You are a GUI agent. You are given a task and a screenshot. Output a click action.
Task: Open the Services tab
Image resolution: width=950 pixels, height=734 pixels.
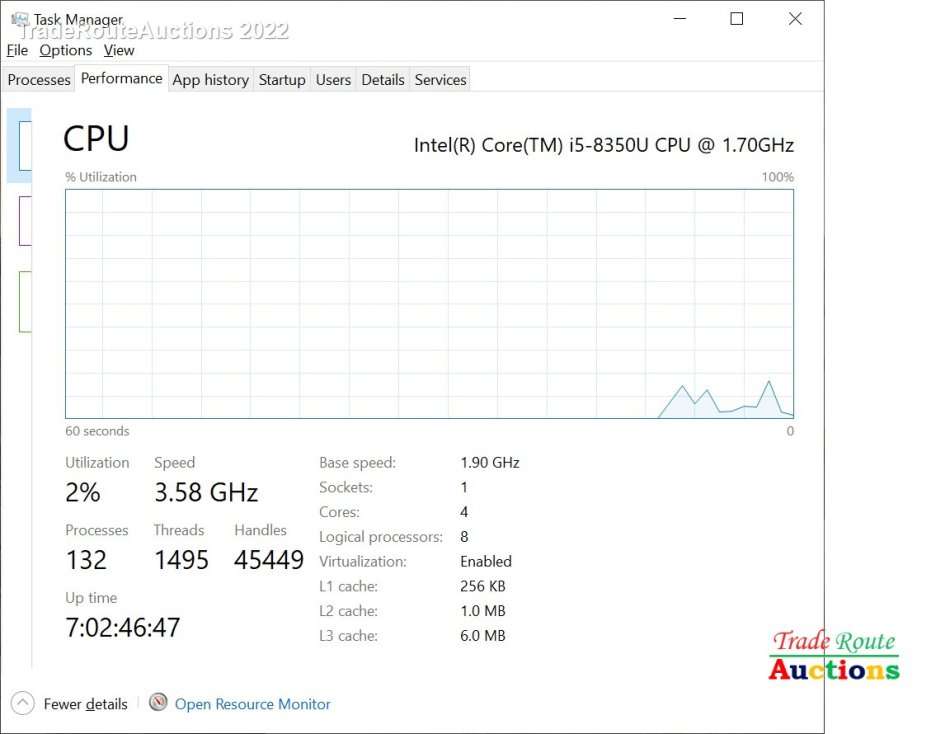point(440,80)
